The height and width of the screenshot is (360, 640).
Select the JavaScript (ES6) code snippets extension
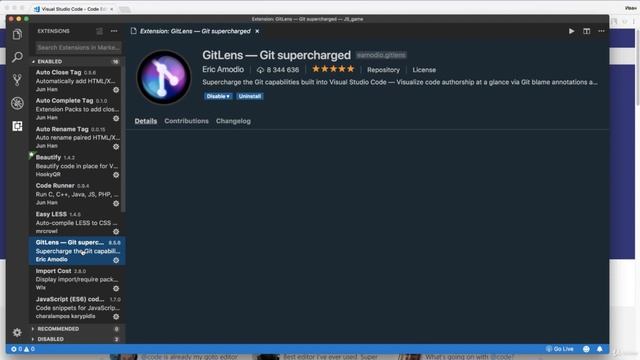[77, 307]
